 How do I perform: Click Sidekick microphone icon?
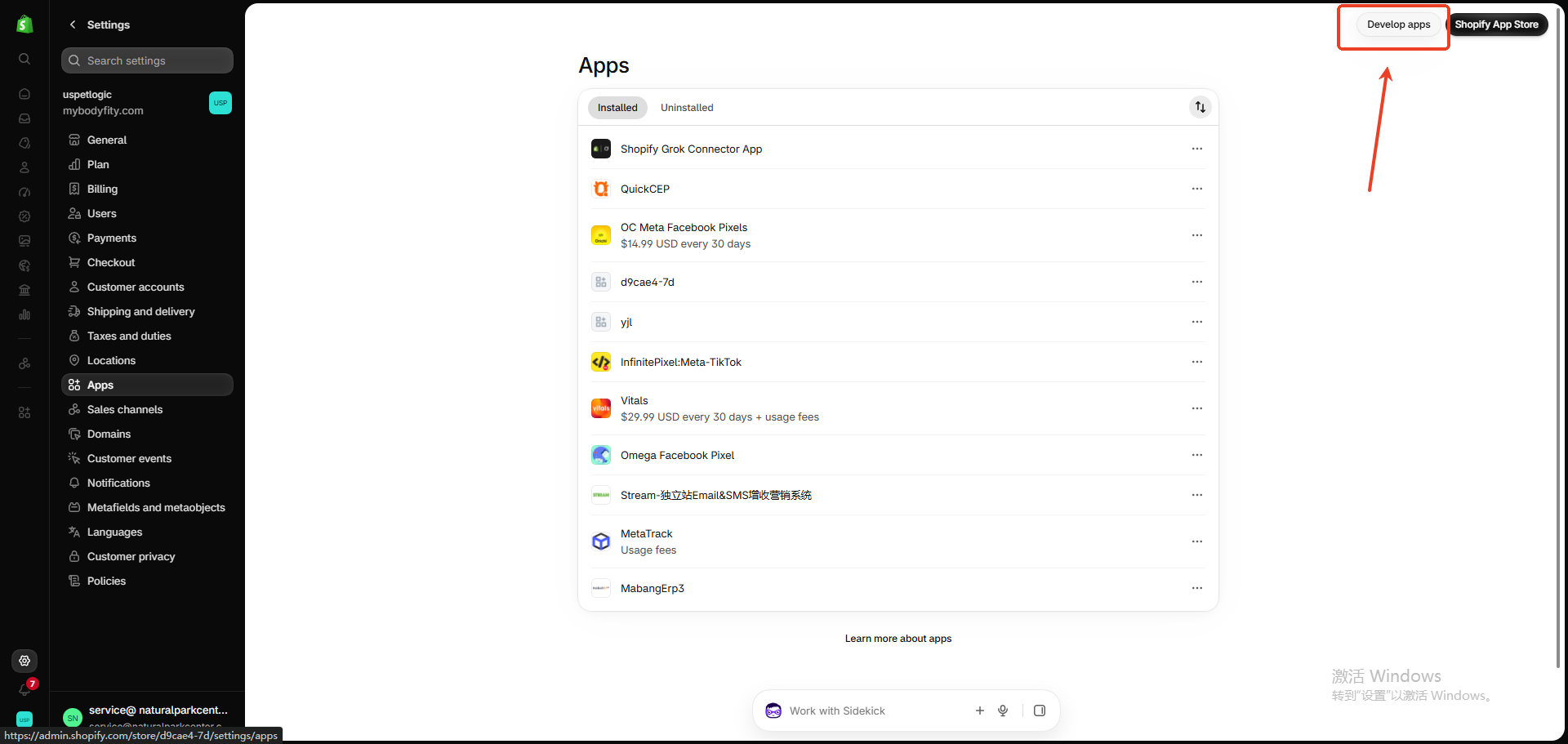[x=1003, y=711]
